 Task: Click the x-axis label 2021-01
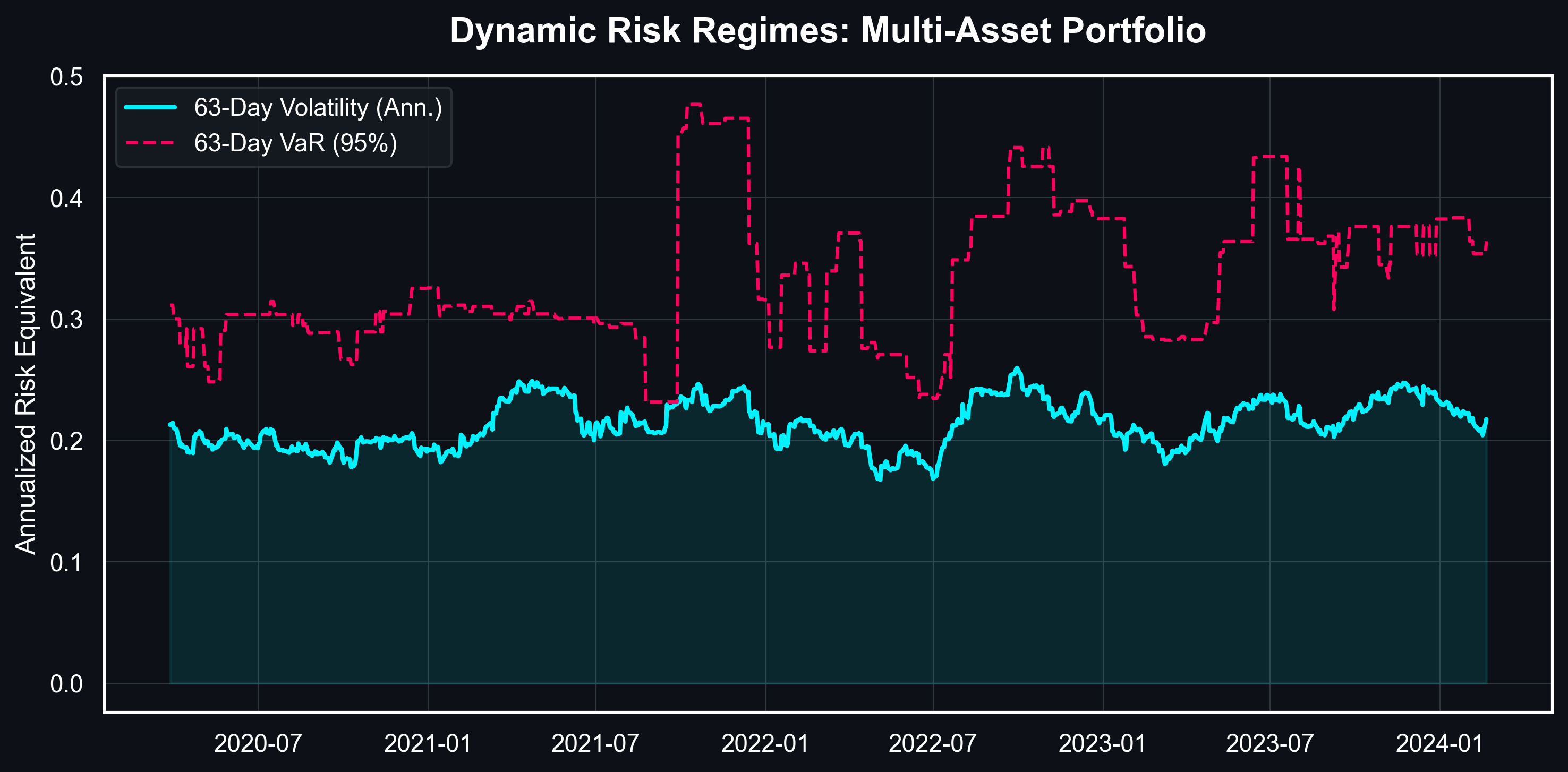428,743
